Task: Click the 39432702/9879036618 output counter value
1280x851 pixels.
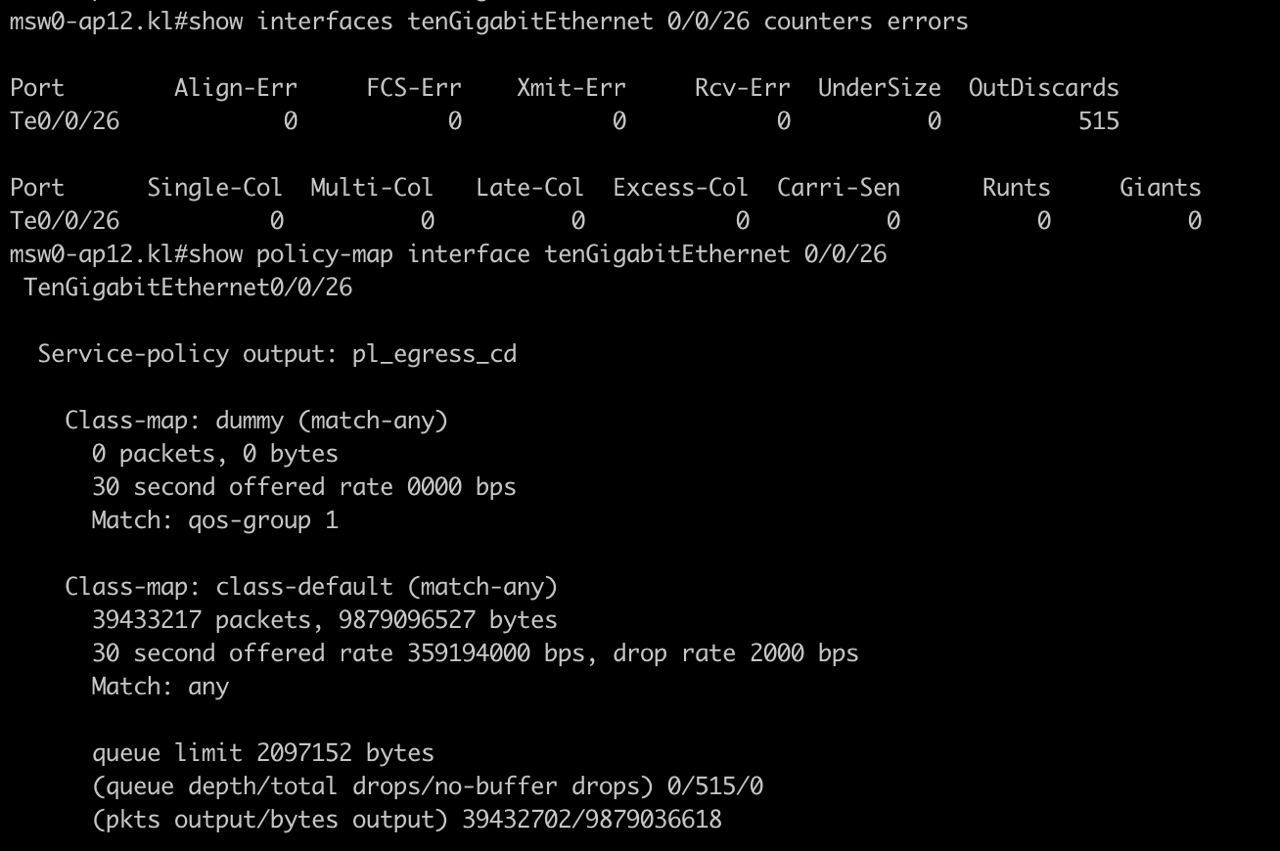Action: [591, 820]
